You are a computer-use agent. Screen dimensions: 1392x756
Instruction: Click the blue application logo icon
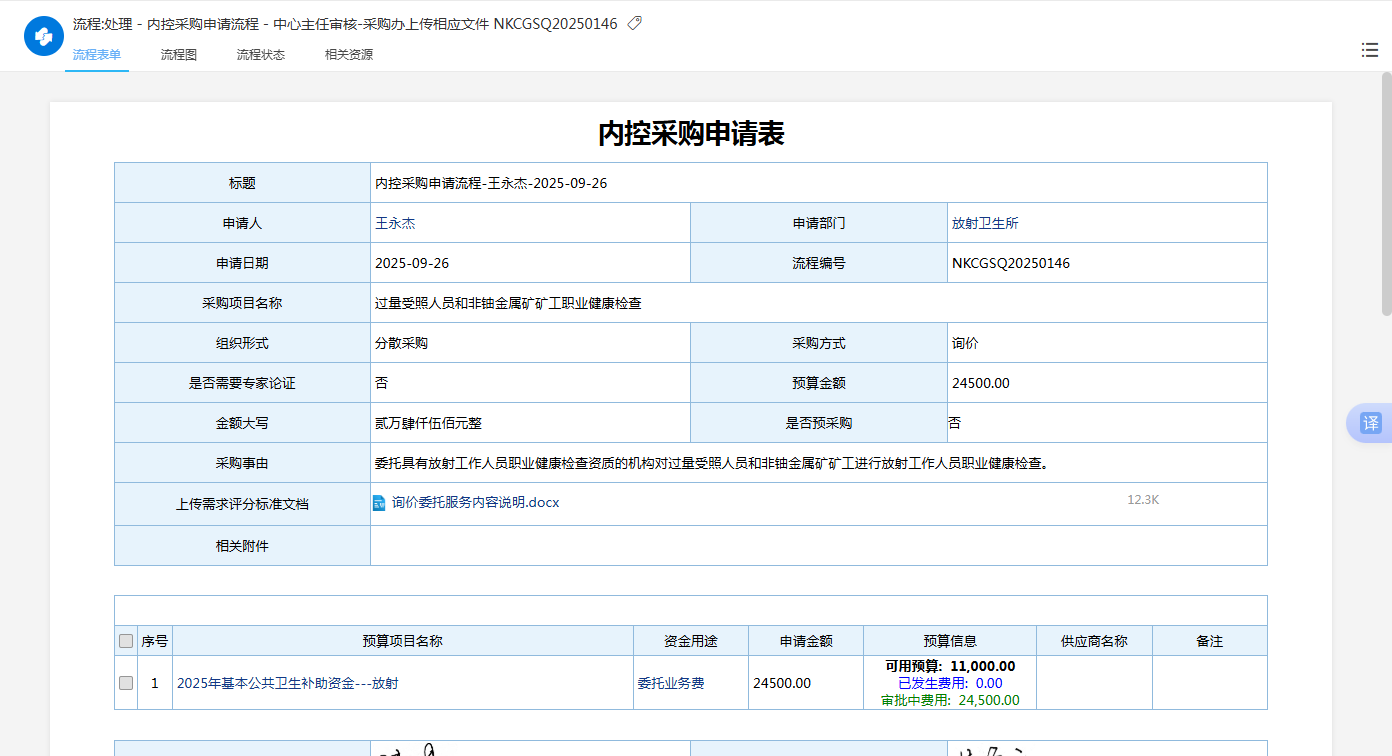[x=43, y=36]
